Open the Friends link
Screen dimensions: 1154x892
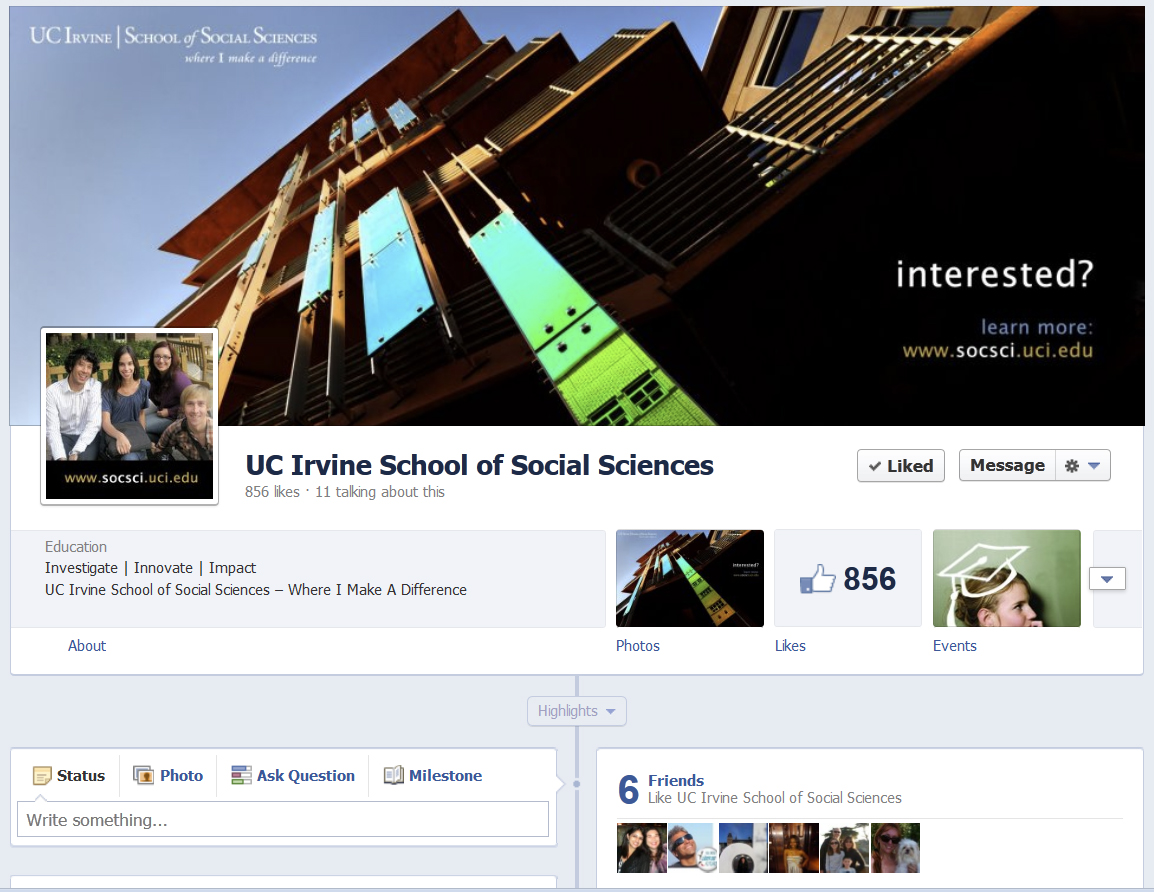(x=676, y=780)
